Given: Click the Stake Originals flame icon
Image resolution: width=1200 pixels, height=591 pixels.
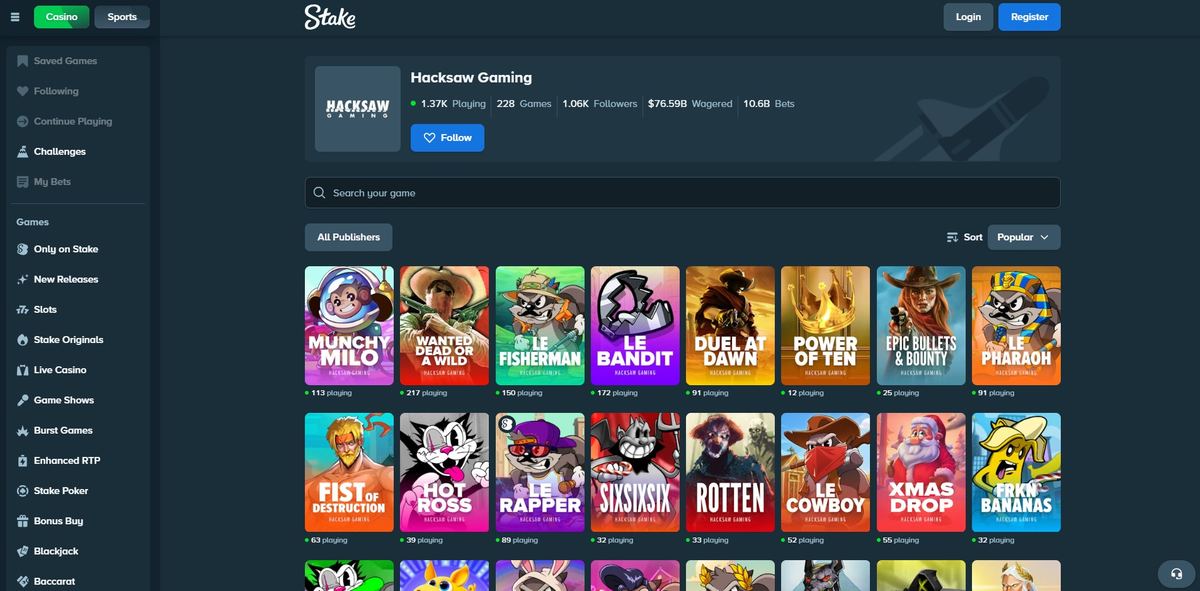Looking at the screenshot, I should click(x=23, y=340).
